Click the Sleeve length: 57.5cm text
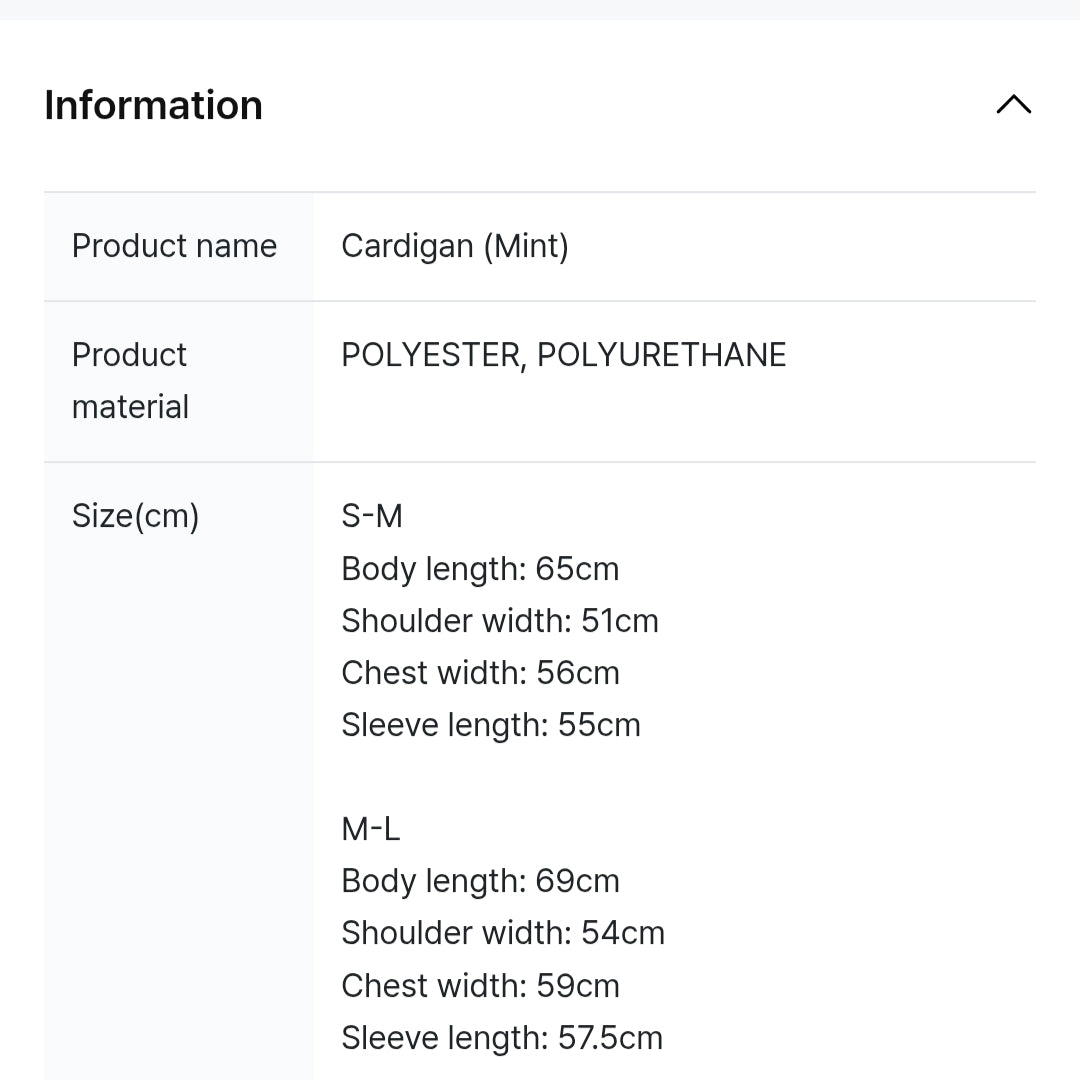Screen dimensions: 1080x1080 [x=502, y=1038]
